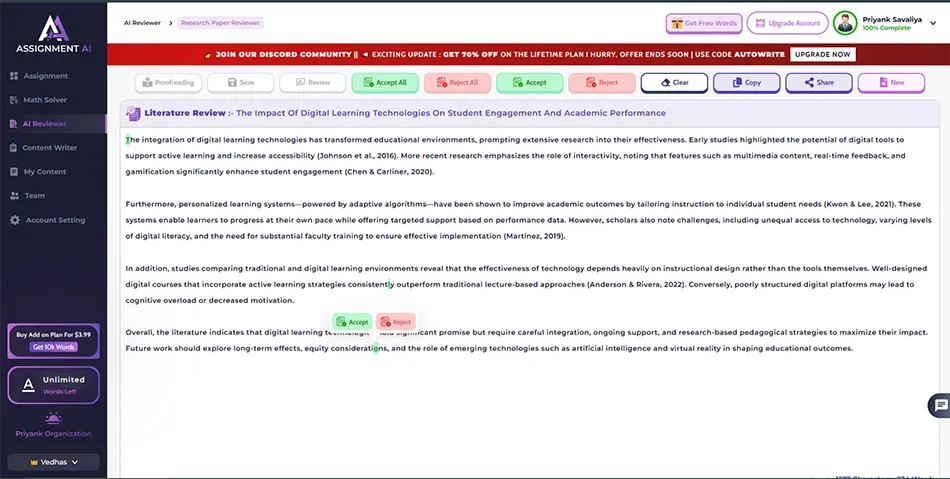Click the toolbar Accept button
The width and height of the screenshot is (950, 479).
(530, 82)
